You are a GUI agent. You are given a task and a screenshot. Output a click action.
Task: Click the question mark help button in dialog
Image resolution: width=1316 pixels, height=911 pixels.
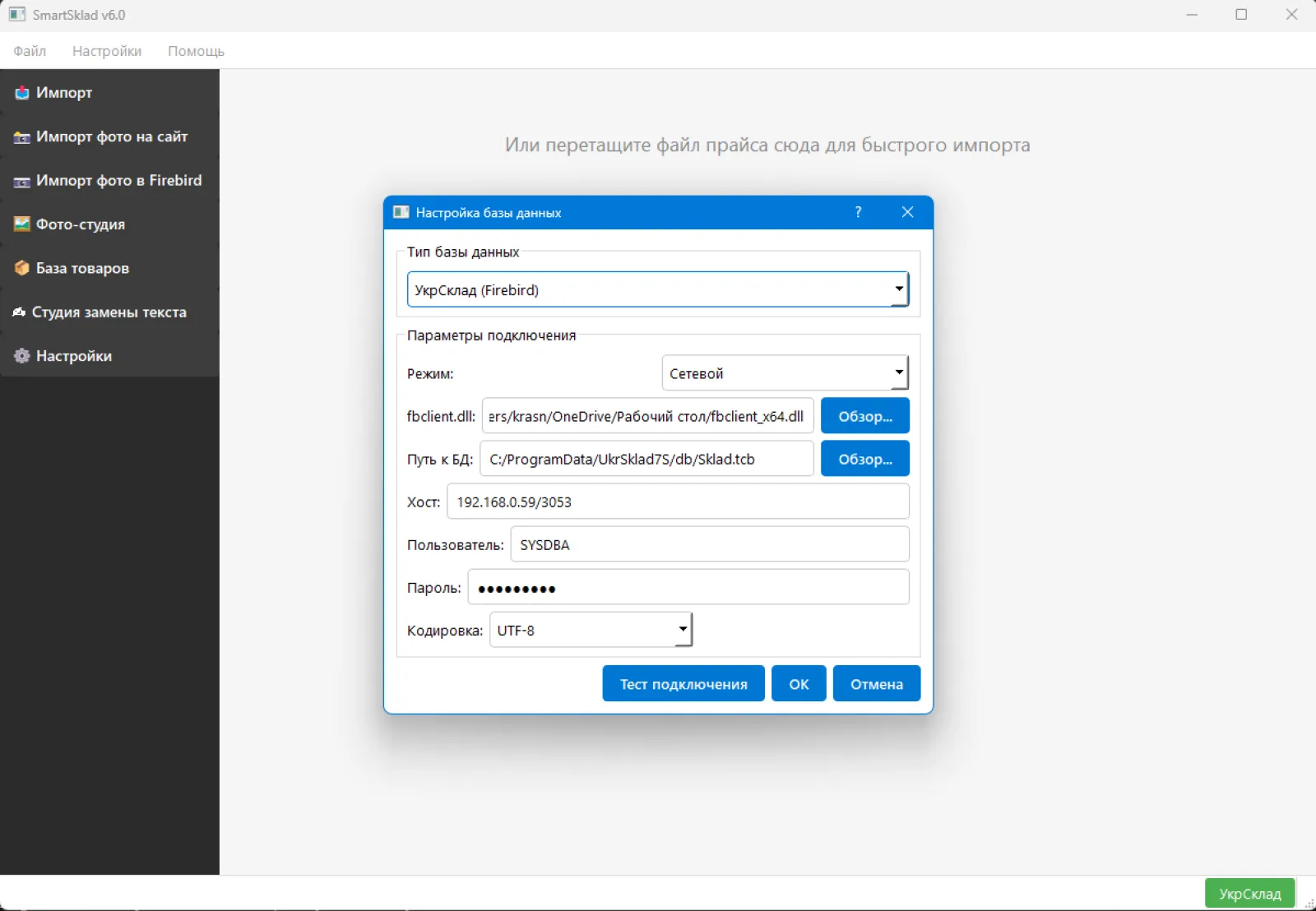(x=858, y=212)
